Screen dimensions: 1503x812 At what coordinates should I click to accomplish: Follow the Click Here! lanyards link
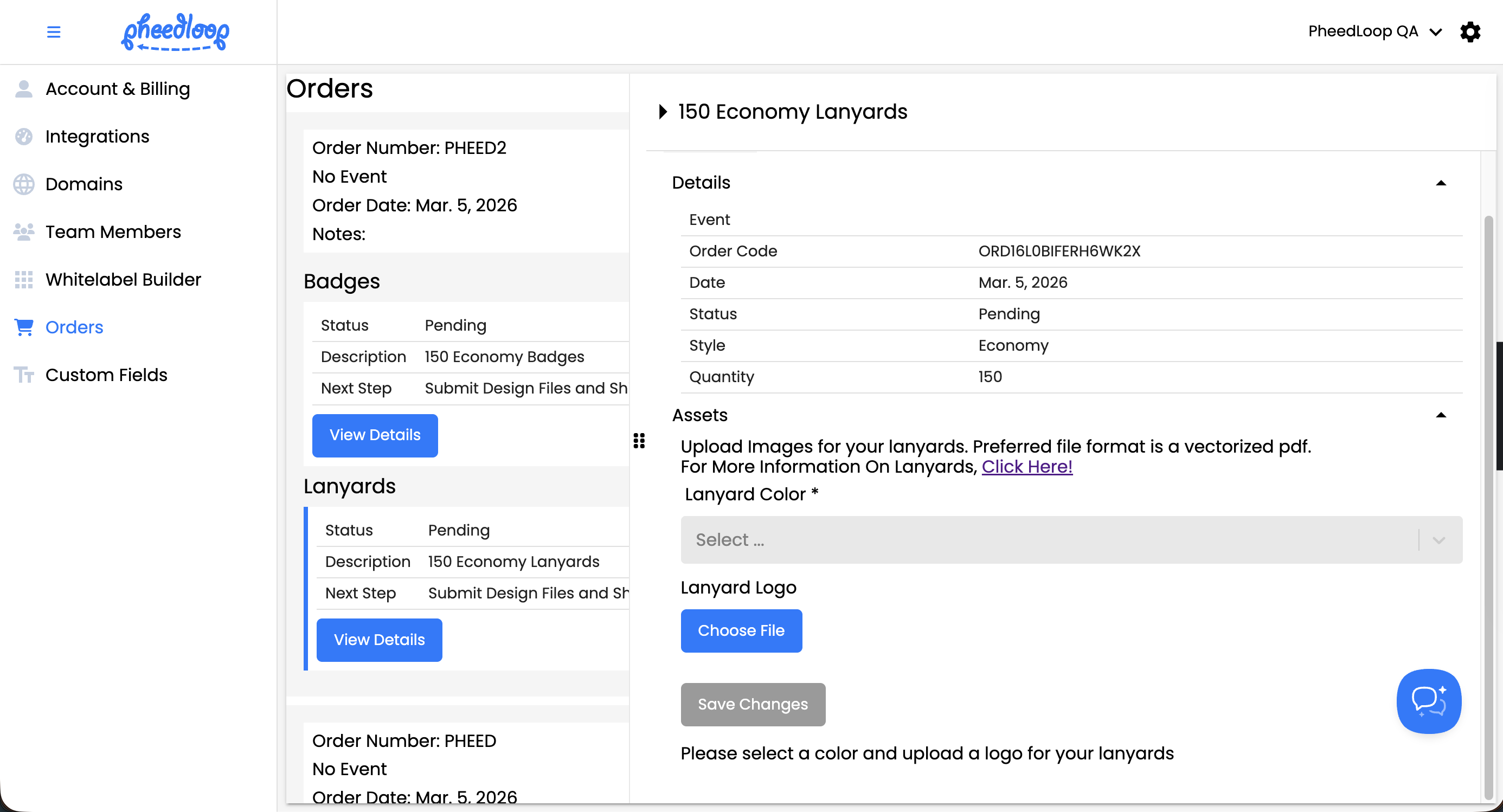pyautogui.click(x=1026, y=467)
